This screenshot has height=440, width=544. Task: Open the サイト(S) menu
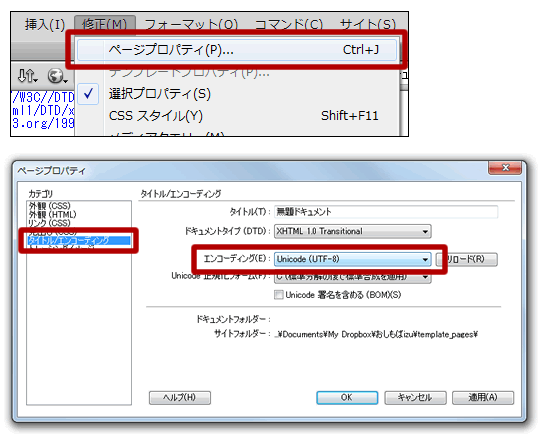point(368,24)
